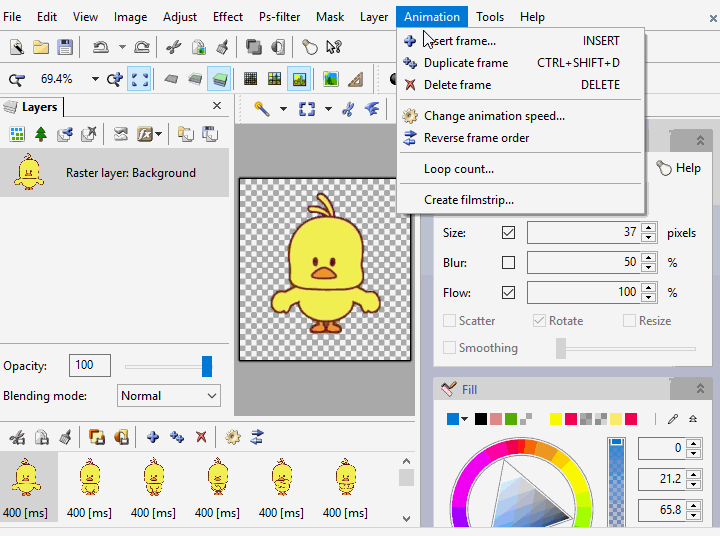The image size is (720, 536).
Task: Click the black color swatch in Fill
Action: tap(481, 419)
